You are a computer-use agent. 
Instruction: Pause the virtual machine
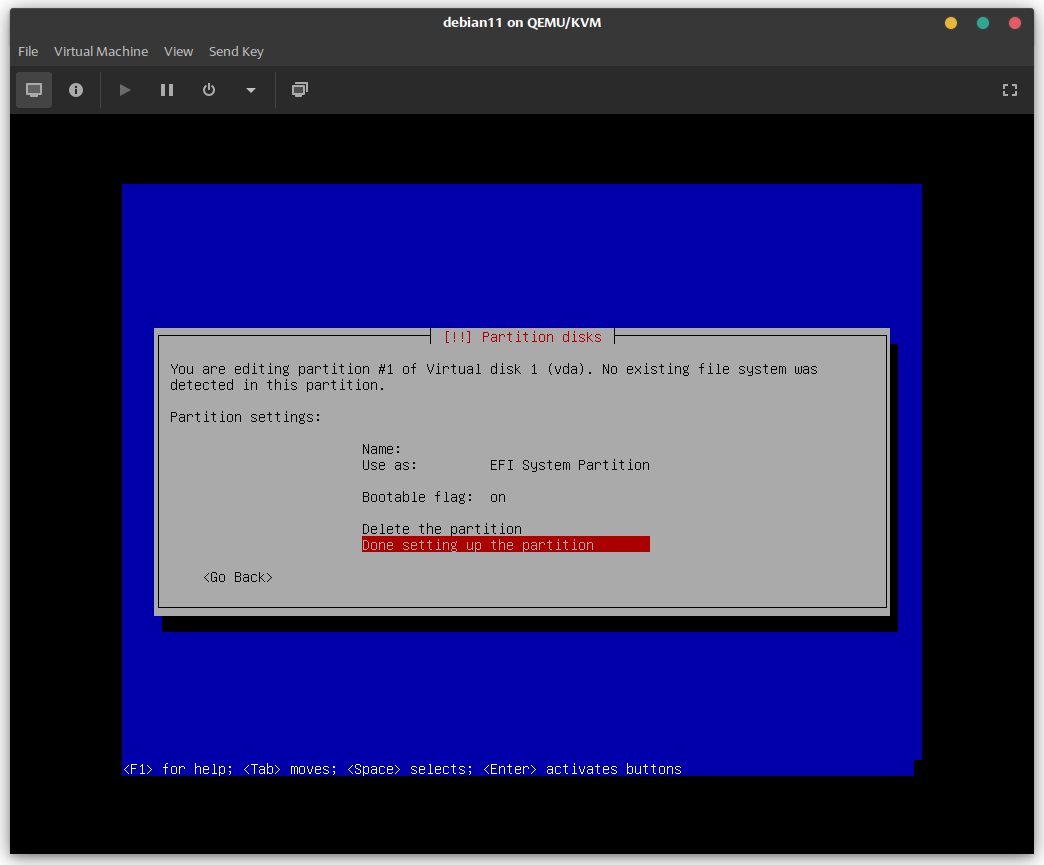167,90
